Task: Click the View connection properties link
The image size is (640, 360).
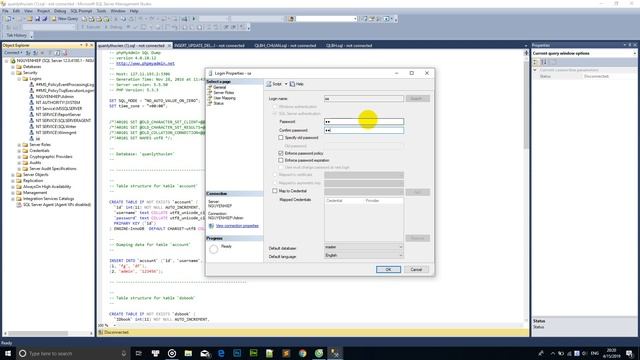Action: [x=237, y=226]
